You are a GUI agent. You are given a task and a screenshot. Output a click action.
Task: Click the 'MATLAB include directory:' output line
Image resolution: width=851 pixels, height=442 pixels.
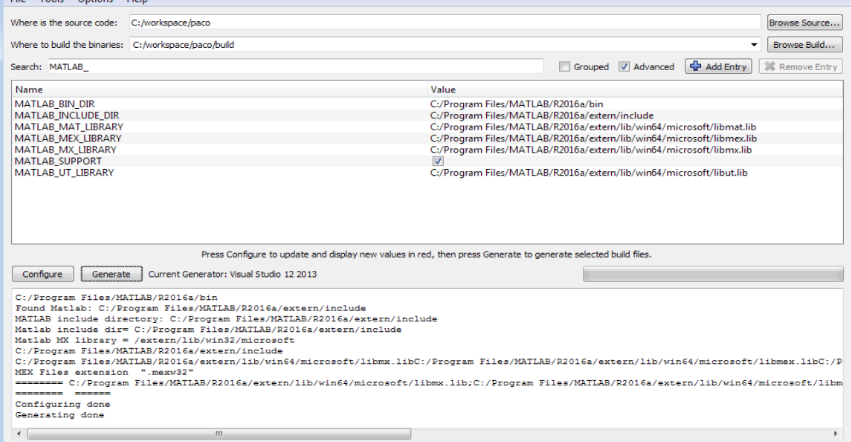click(226, 319)
